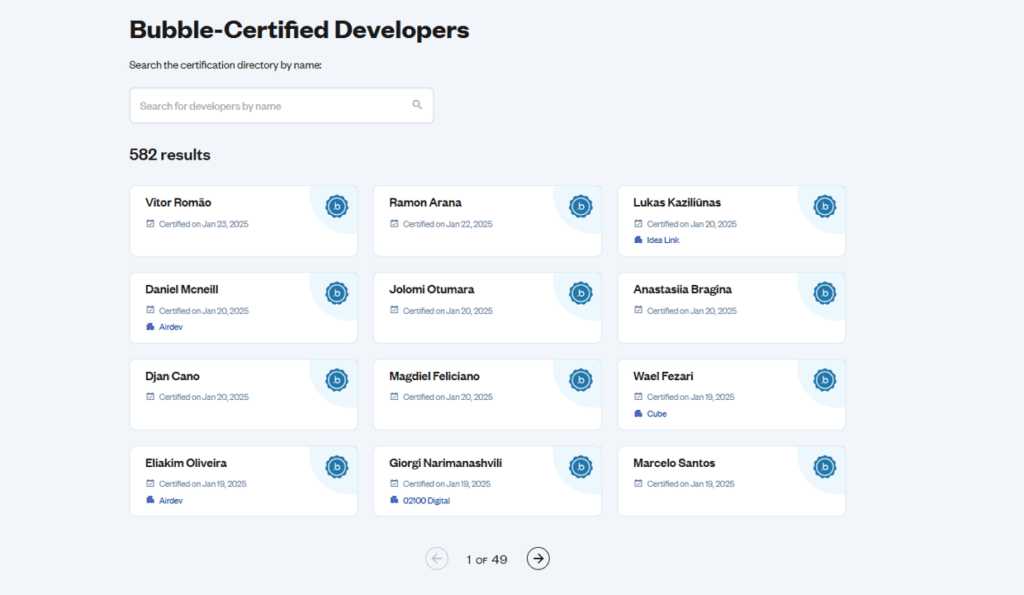Open Eliakim Oliveira's Airdev link
This screenshot has height=595, width=1024.
point(170,501)
